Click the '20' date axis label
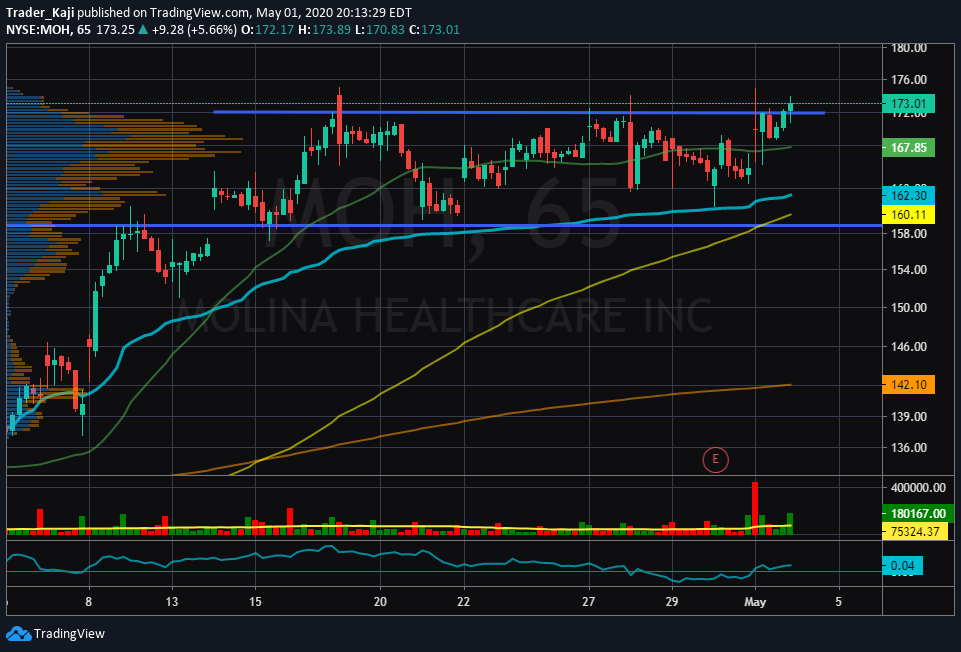The image size is (961, 652). click(x=381, y=602)
